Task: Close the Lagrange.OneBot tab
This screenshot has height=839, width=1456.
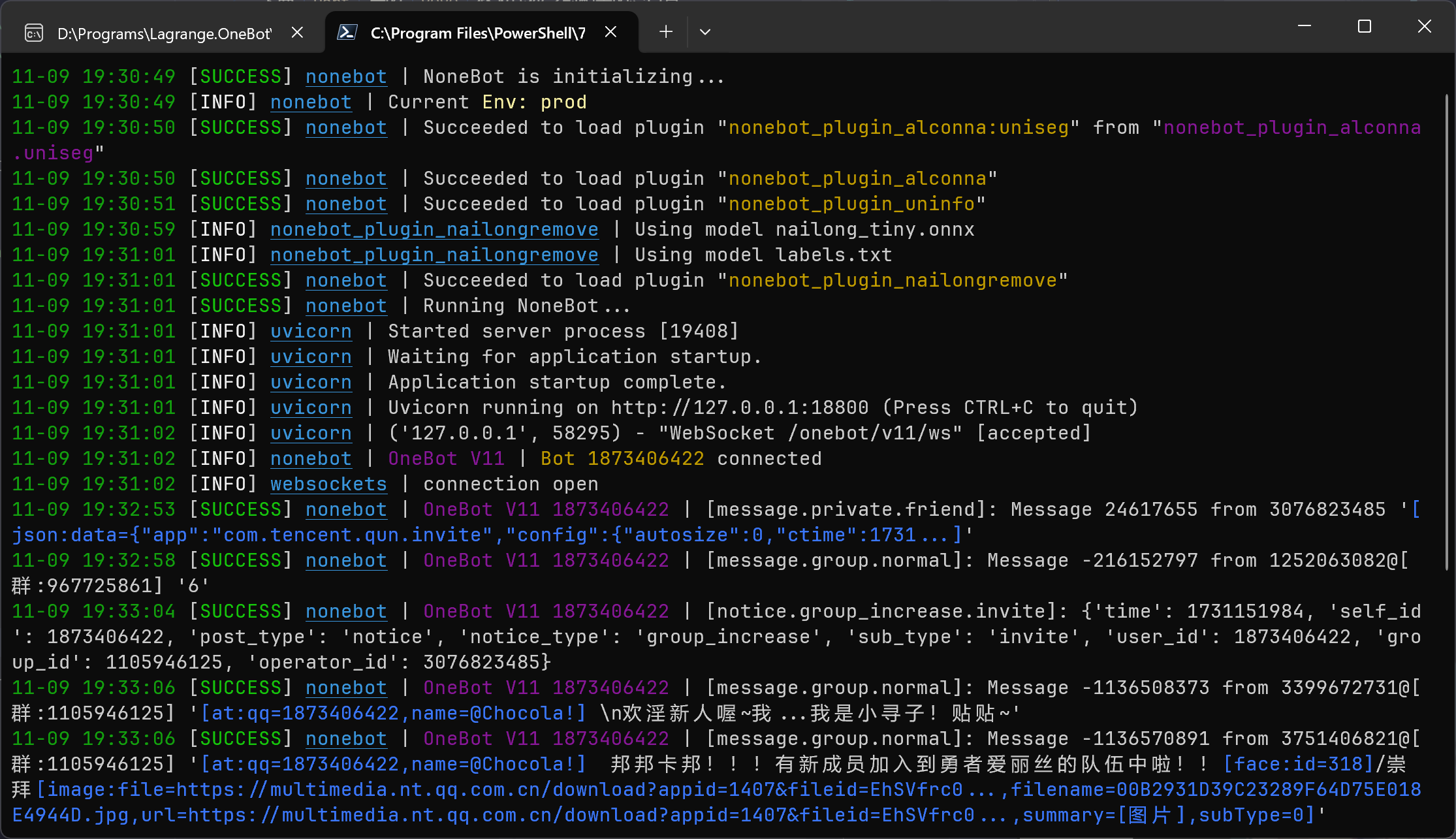Action: pos(297,32)
